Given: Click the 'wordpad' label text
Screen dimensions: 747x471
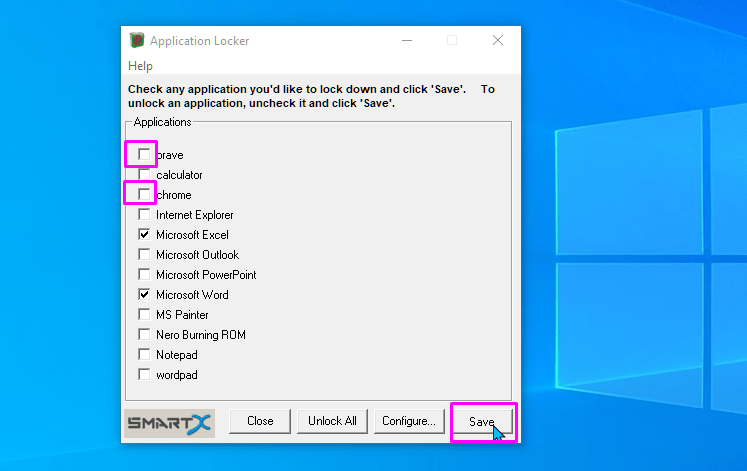Looking at the screenshot, I should pyautogui.click(x=177, y=375).
